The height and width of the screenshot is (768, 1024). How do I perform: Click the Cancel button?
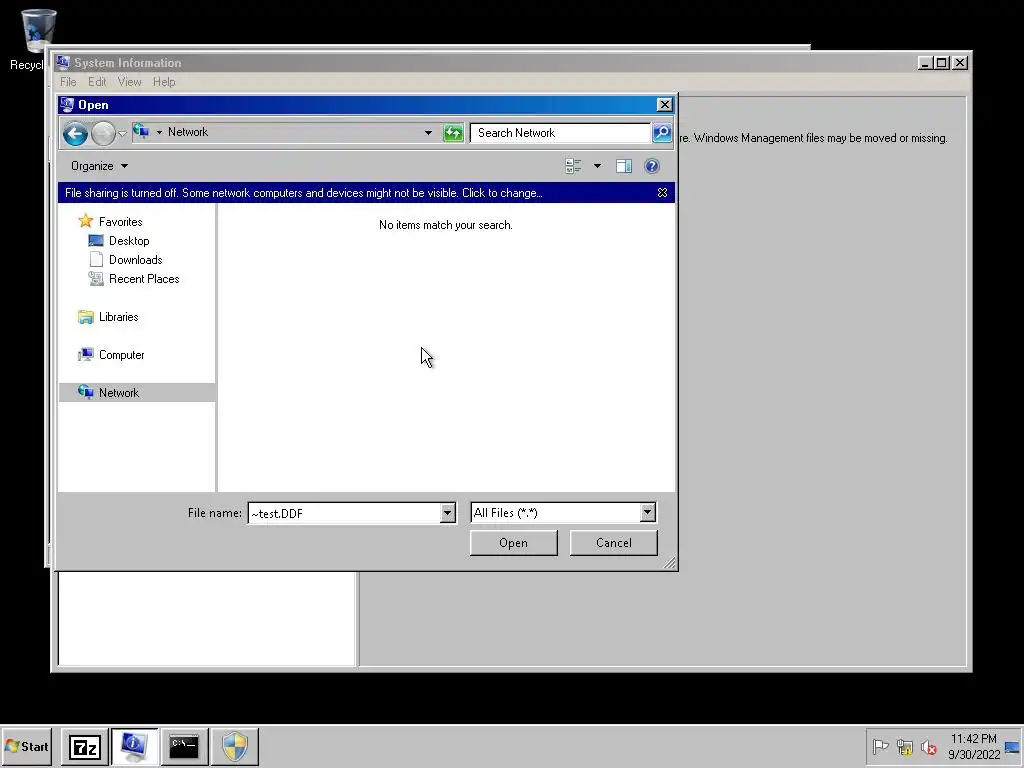613,543
